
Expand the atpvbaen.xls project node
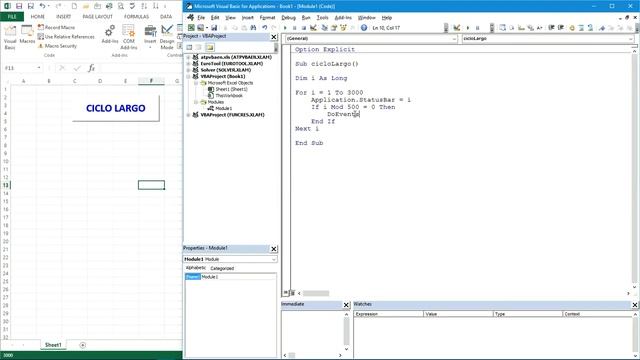[x=189, y=58]
